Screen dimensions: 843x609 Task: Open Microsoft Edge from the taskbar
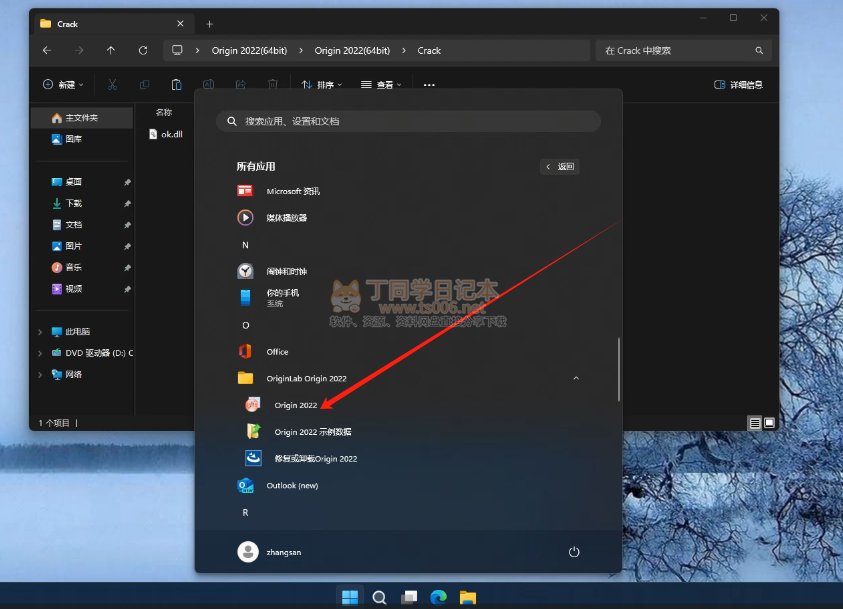[x=437, y=597]
